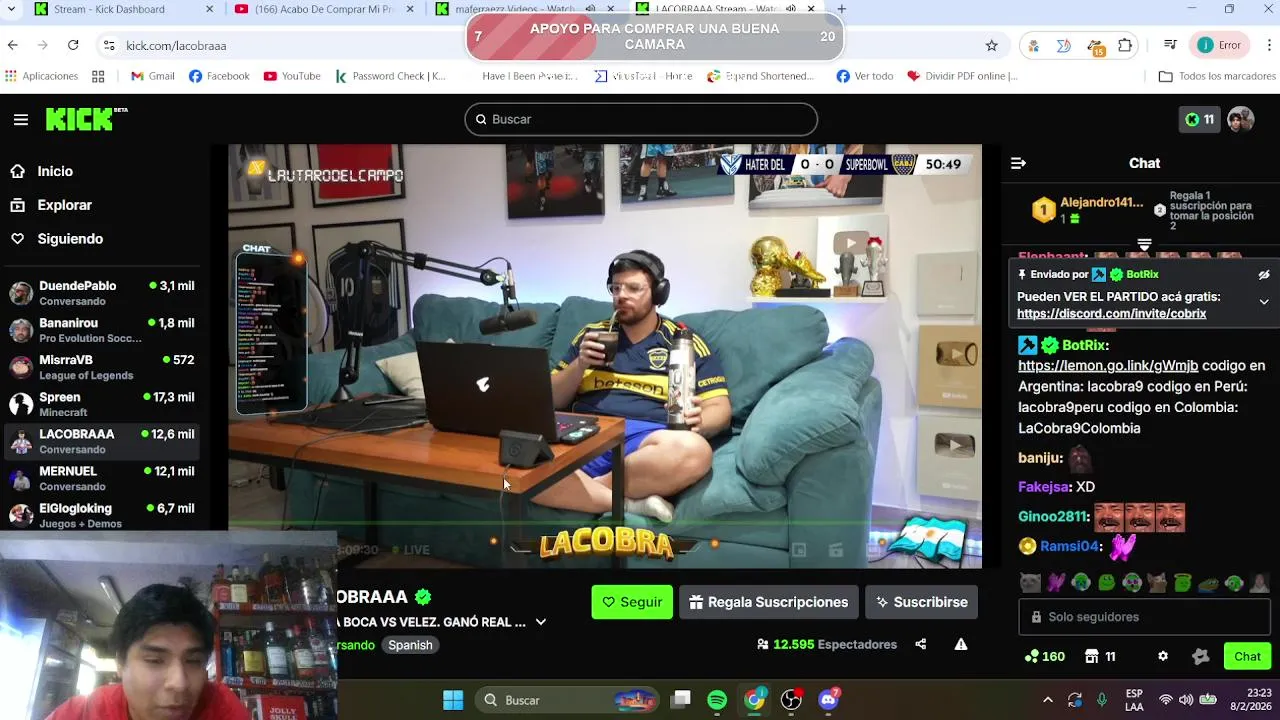Expand the stream title dropdown arrow
The image size is (1280, 720).
(541, 622)
